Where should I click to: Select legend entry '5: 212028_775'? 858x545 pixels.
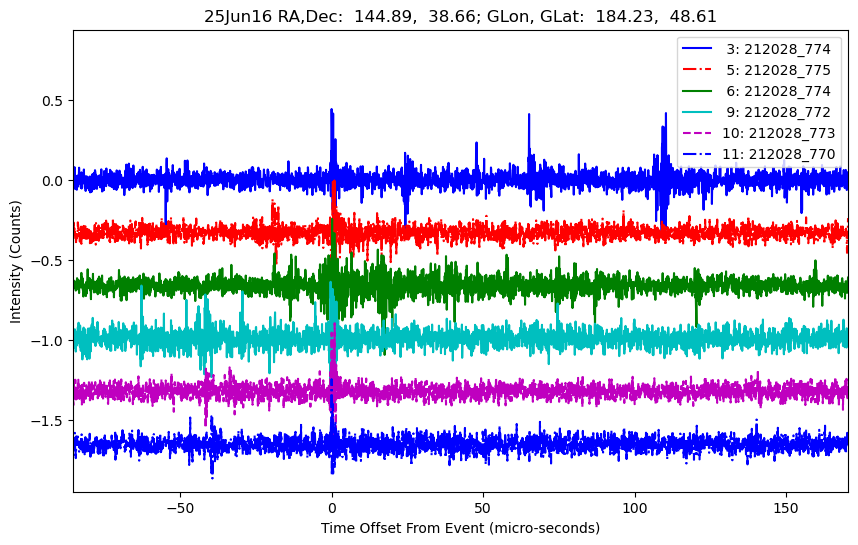pos(758,70)
